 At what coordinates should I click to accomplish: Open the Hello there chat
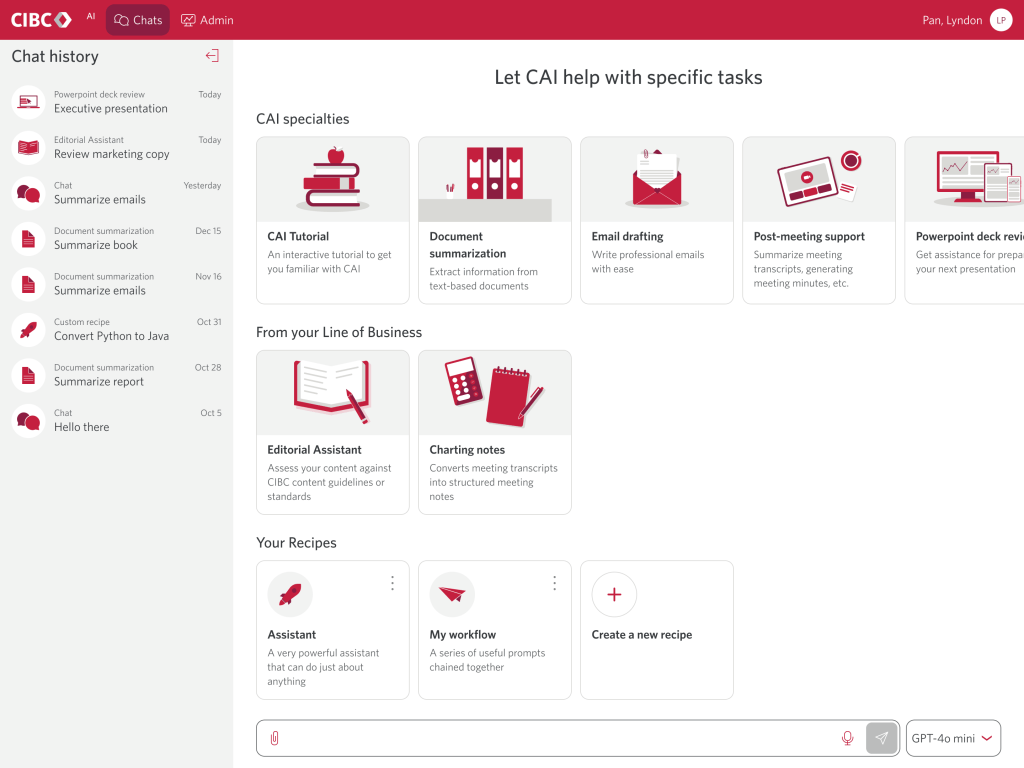[116, 421]
